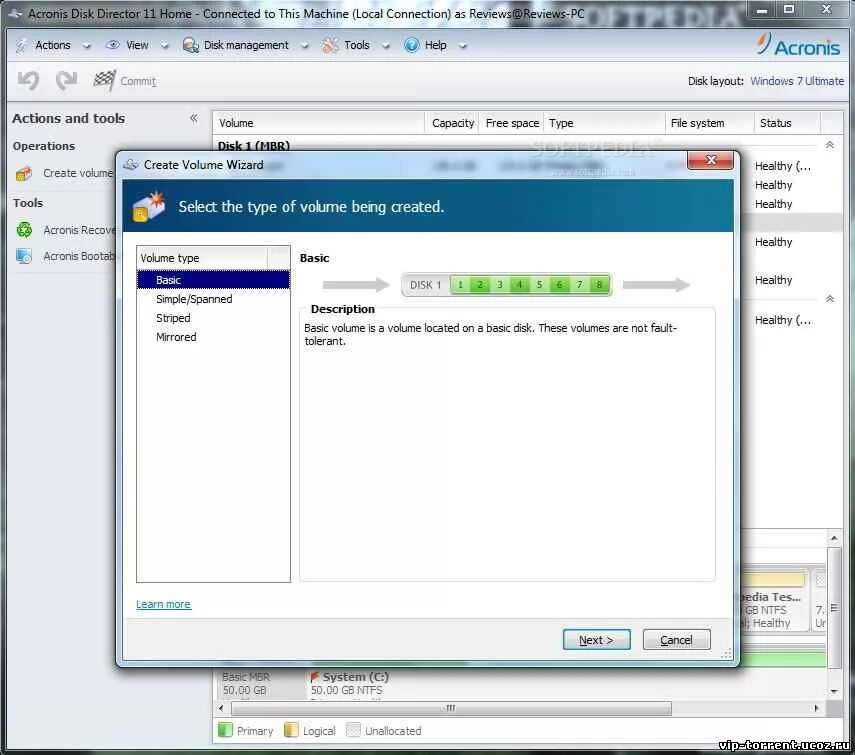The width and height of the screenshot is (855, 755).
Task: Click the Undo arrow icon
Action: point(28,81)
